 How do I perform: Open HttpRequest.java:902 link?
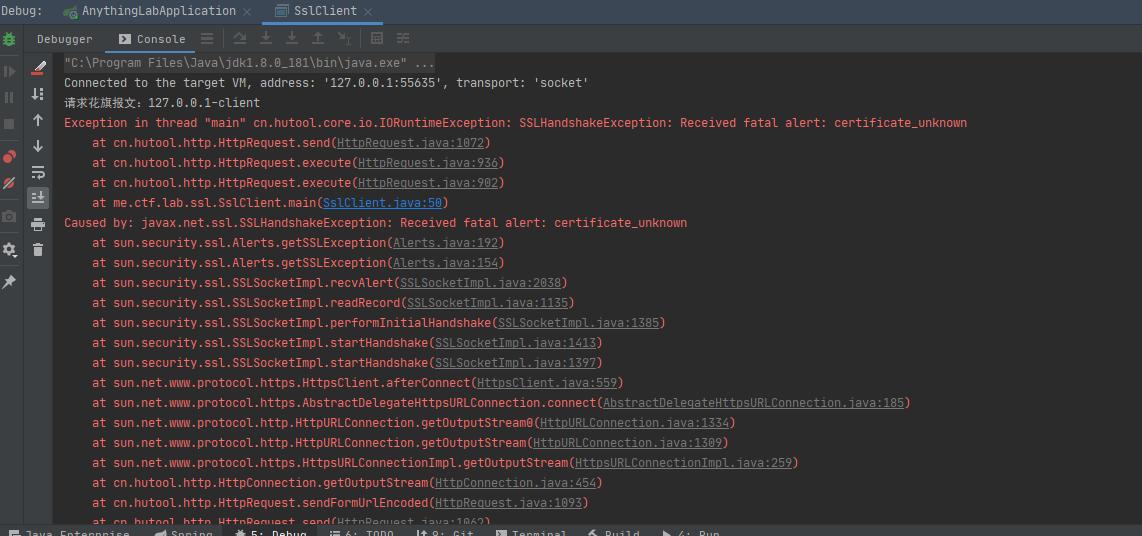click(428, 182)
